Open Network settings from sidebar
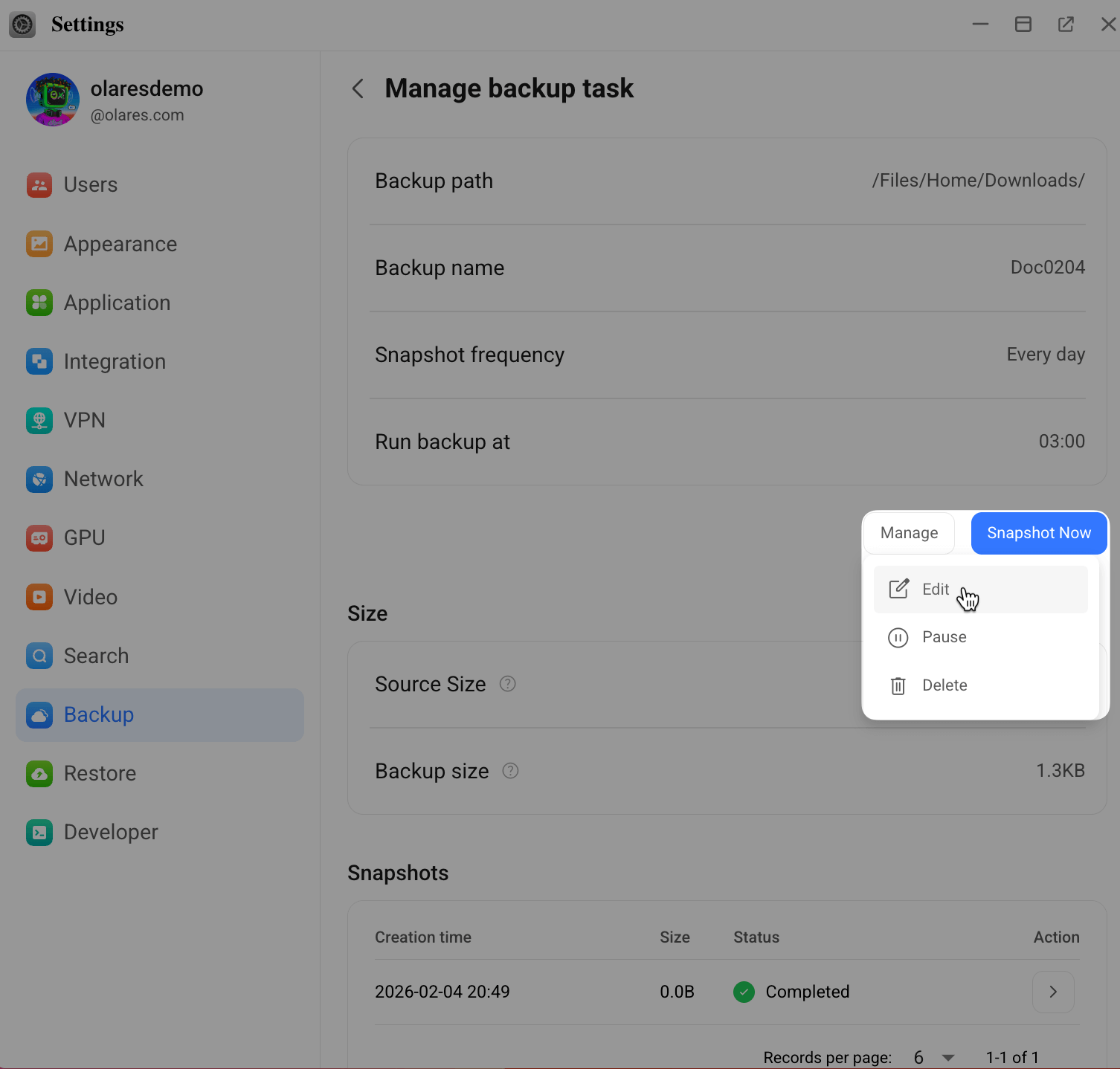This screenshot has width=1120, height=1069. pos(103,479)
